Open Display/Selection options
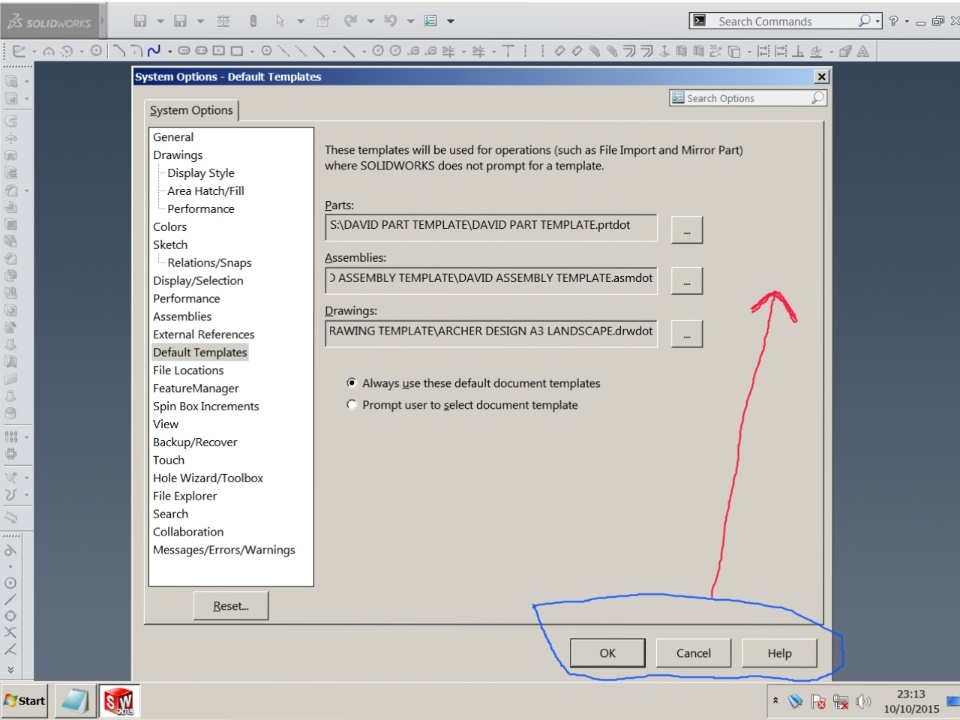 (198, 280)
